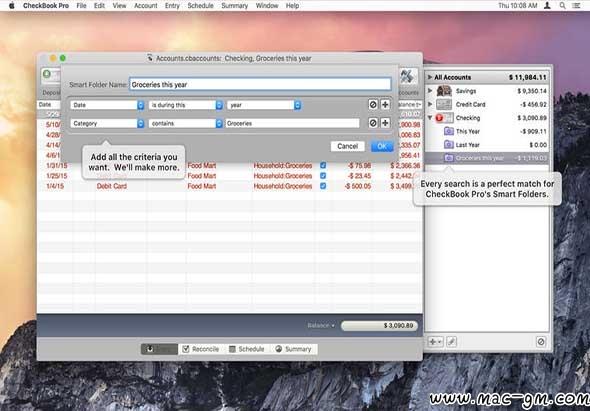Open the Apple menu
Image resolution: width=590 pixels, height=411 pixels.
point(12,6)
